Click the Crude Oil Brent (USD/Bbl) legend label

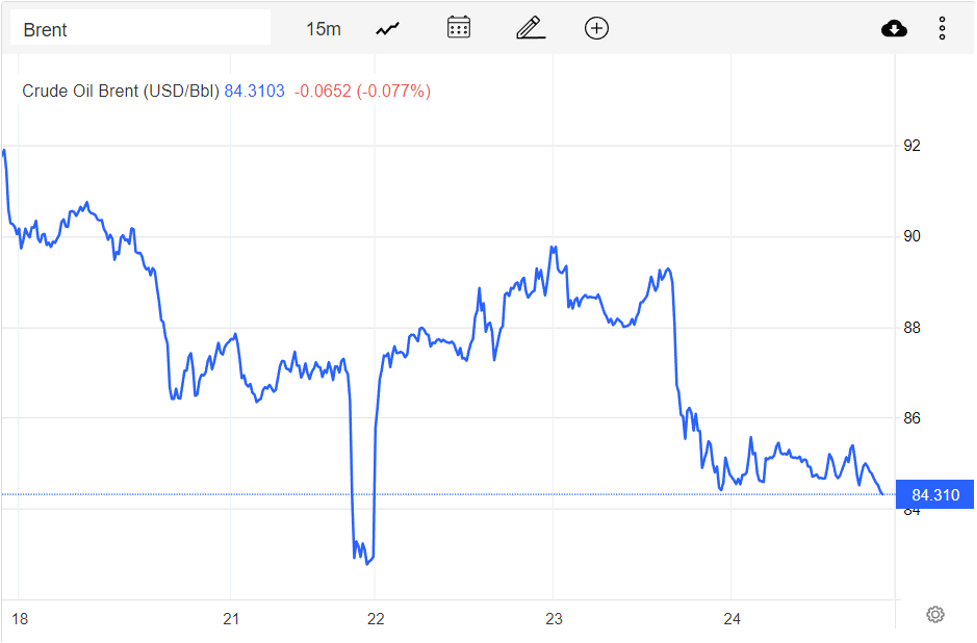pyautogui.click(x=120, y=91)
